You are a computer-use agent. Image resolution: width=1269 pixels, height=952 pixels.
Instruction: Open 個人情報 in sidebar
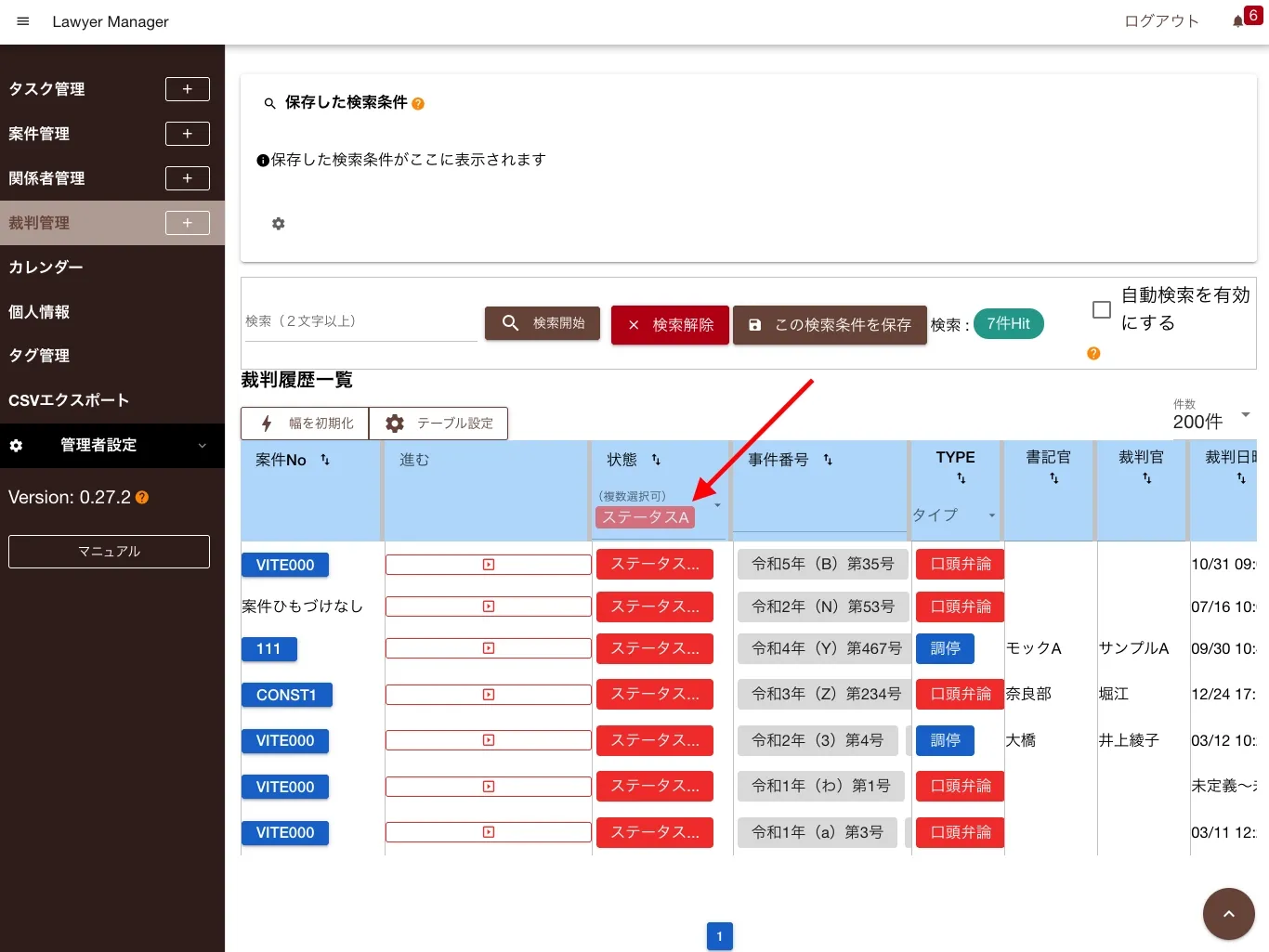pos(39,312)
